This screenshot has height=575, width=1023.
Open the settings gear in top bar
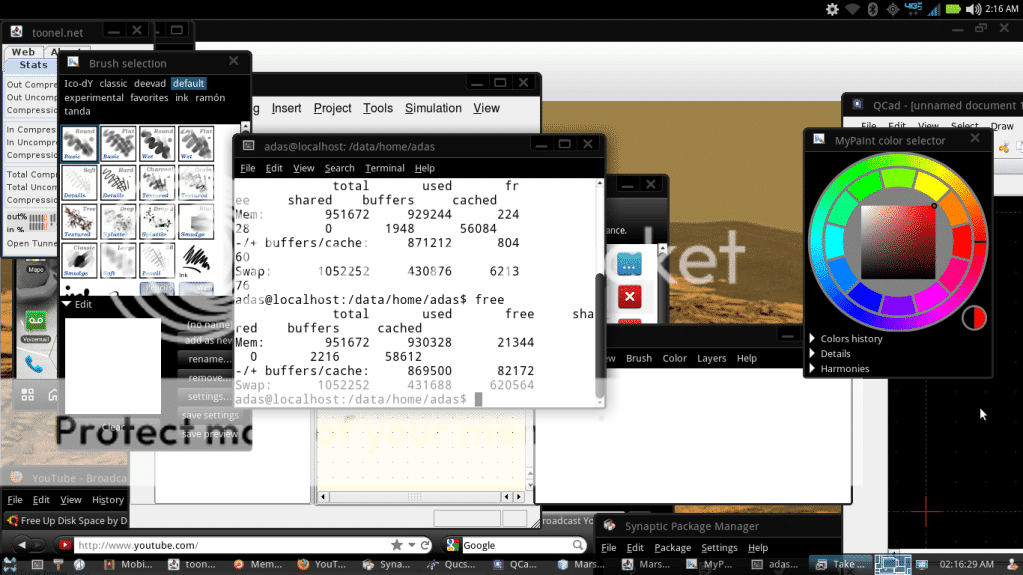pos(832,9)
